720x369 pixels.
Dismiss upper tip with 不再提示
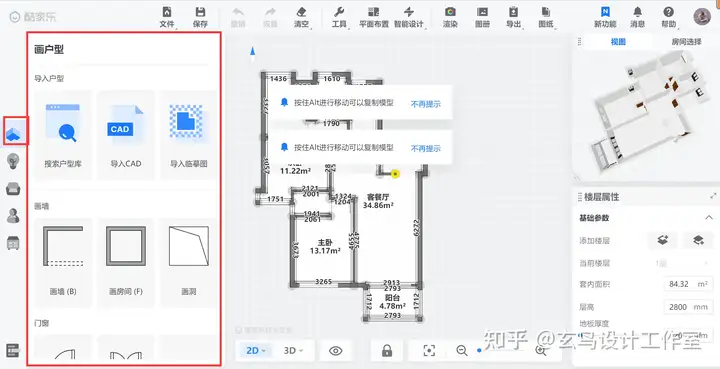point(426,104)
